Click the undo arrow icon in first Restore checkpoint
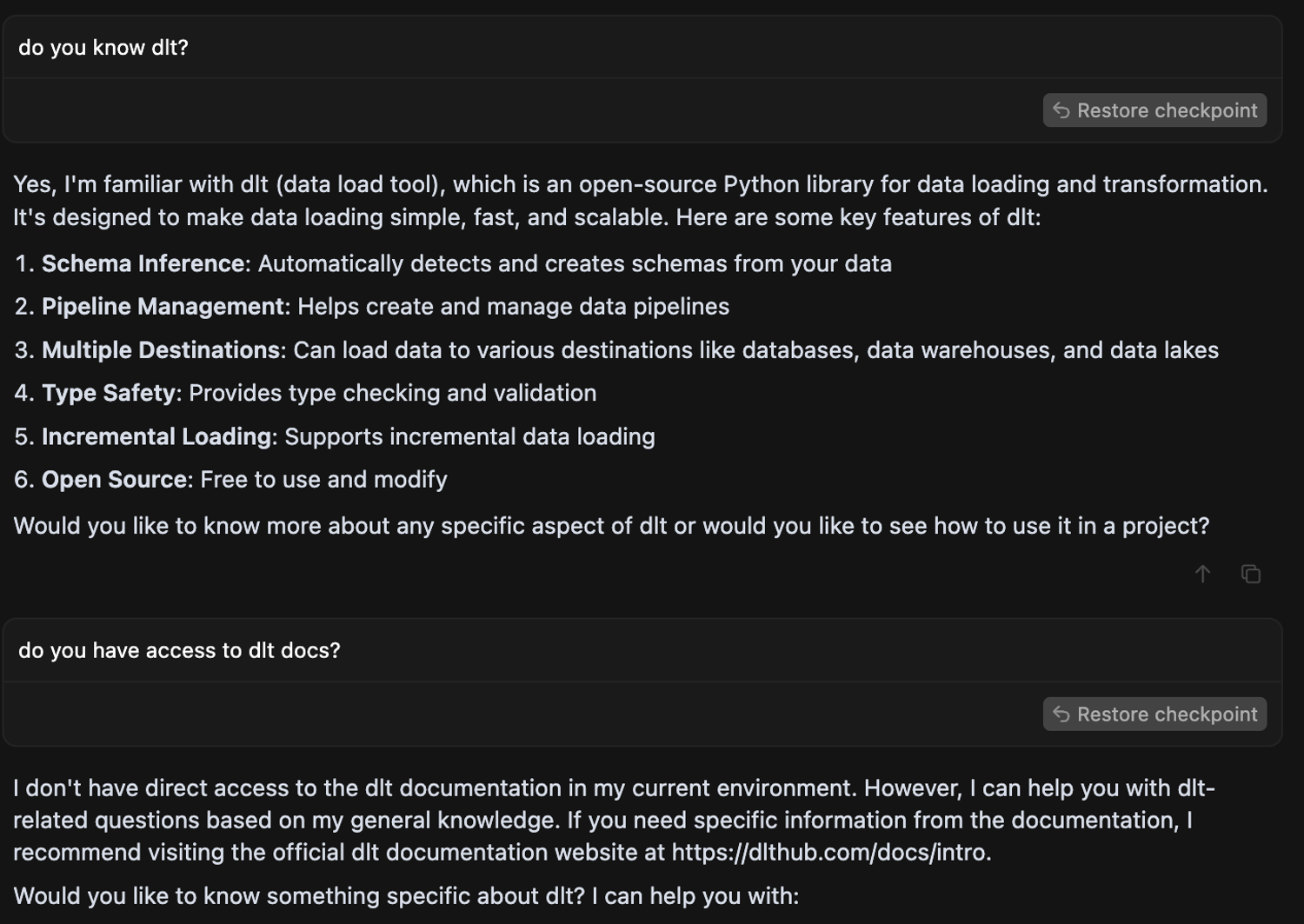1304x924 pixels. point(1061,110)
